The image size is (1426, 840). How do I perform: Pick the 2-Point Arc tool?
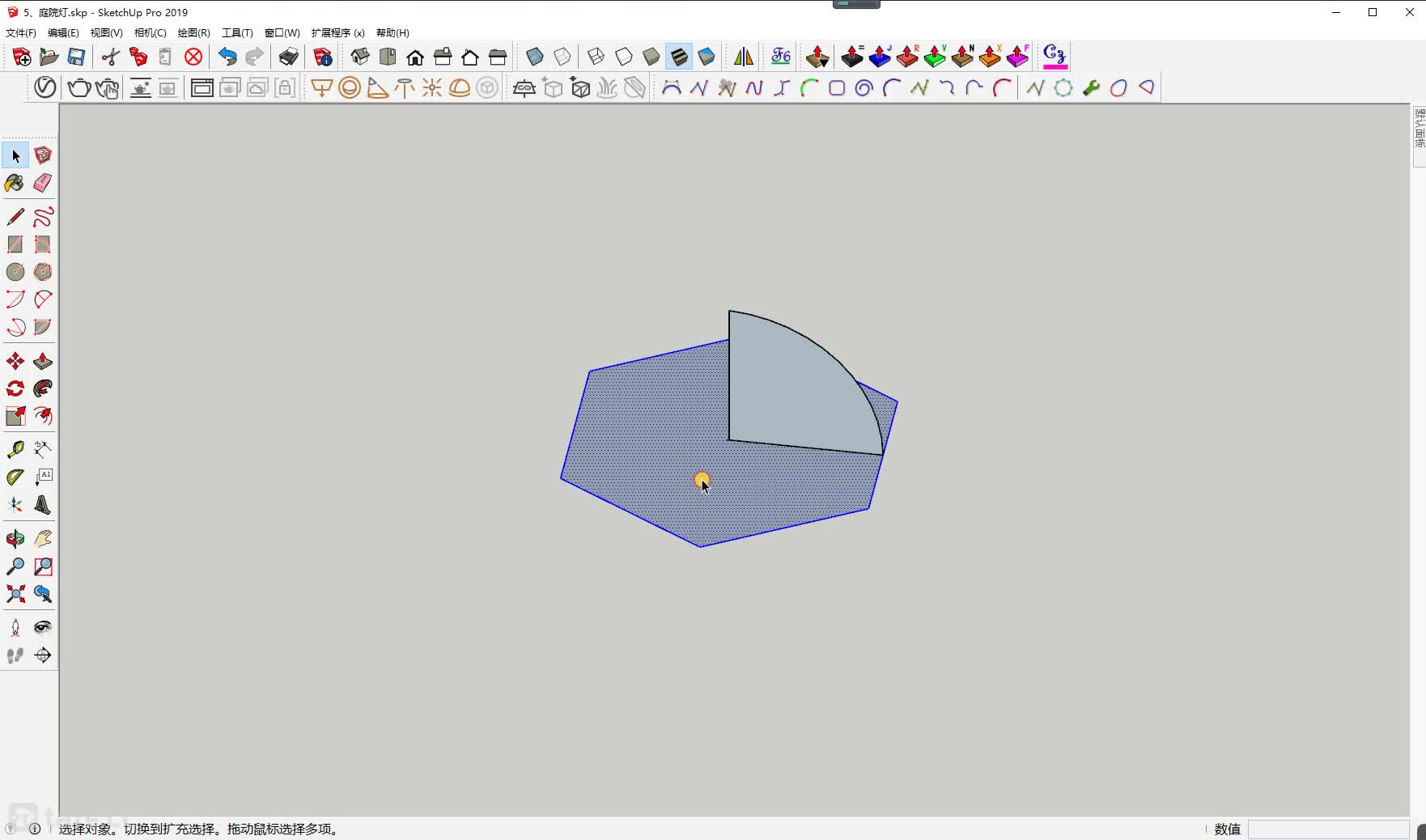pyautogui.click(x=43, y=299)
